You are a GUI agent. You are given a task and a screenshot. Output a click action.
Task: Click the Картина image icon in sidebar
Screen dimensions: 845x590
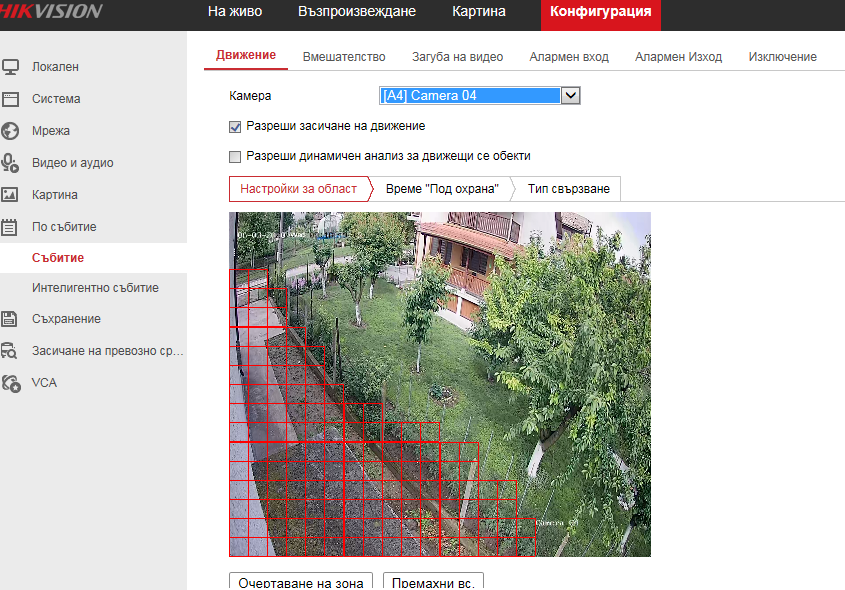(x=11, y=195)
